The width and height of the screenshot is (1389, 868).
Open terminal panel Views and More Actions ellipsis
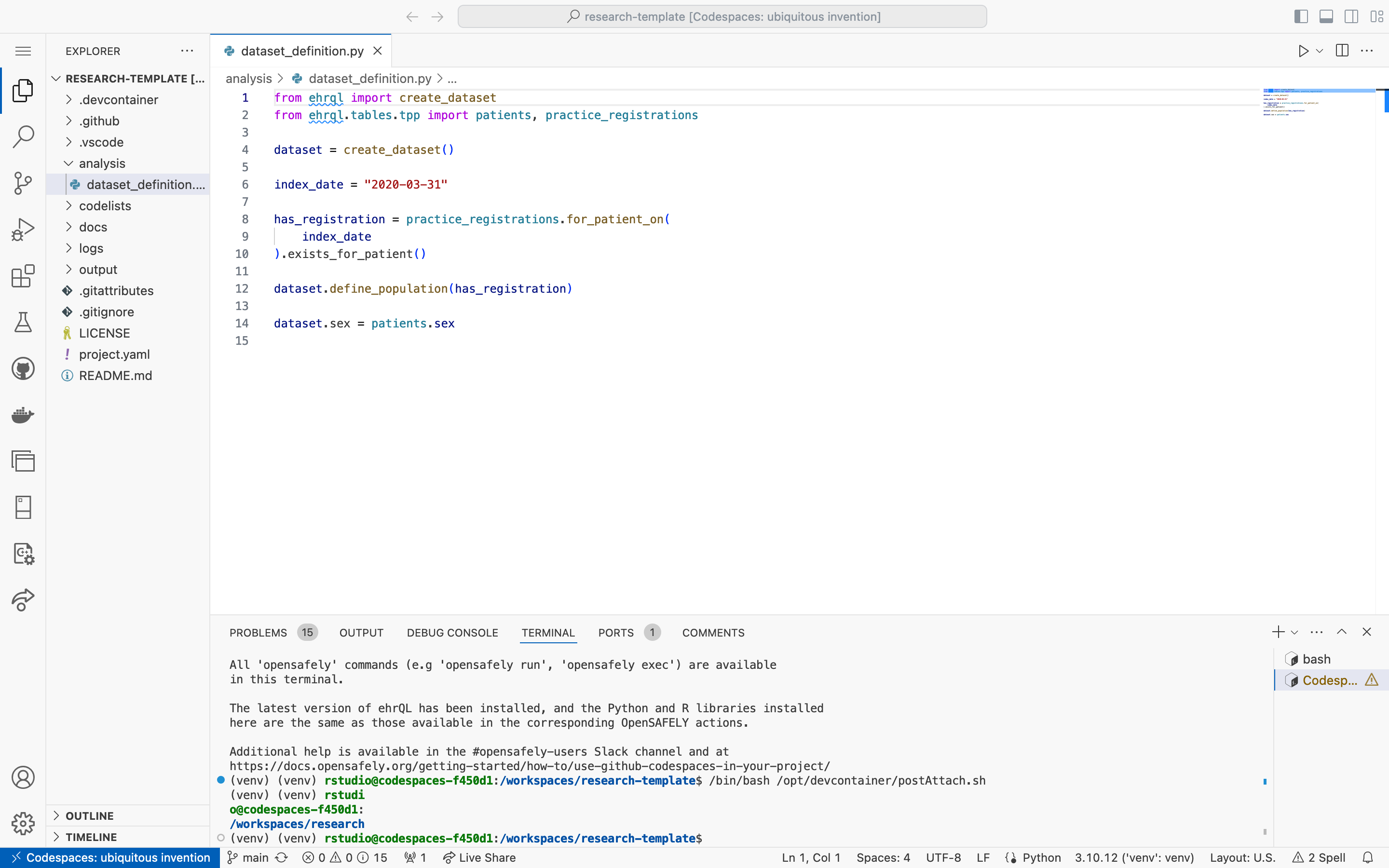[1317, 632]
